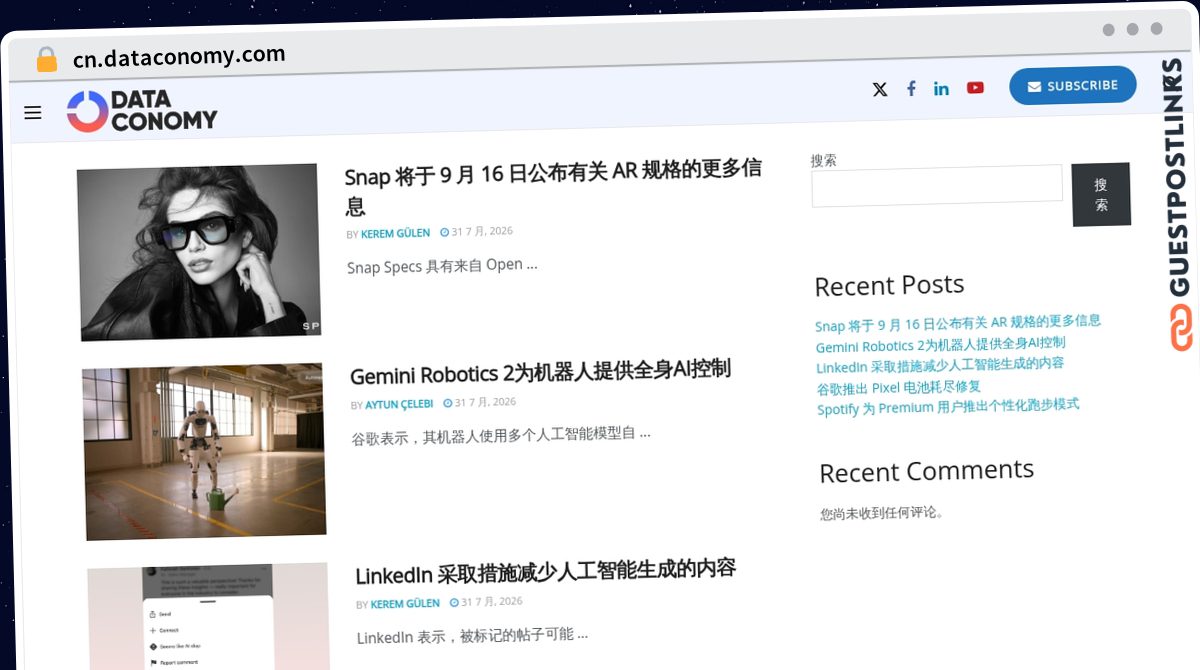Open the Recent Posts link Gemini Robotics 2
Screen dimensions: 1200x670
click(x=940, y=344)
